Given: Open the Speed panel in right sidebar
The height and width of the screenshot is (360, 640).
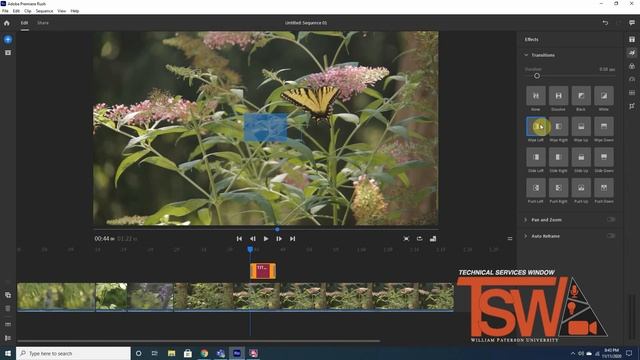Looking at the screenshot, I should pos(632,79).
